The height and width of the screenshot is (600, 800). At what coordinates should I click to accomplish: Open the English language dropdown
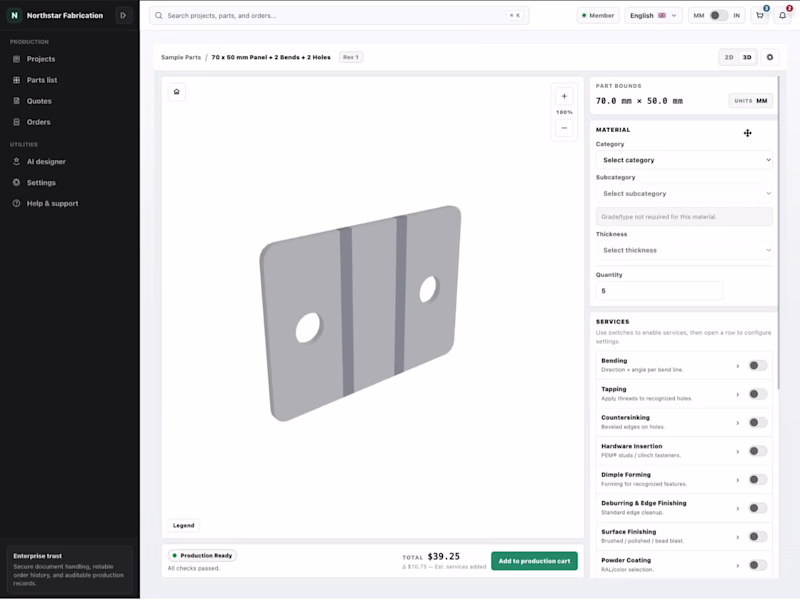click(653, 16)
